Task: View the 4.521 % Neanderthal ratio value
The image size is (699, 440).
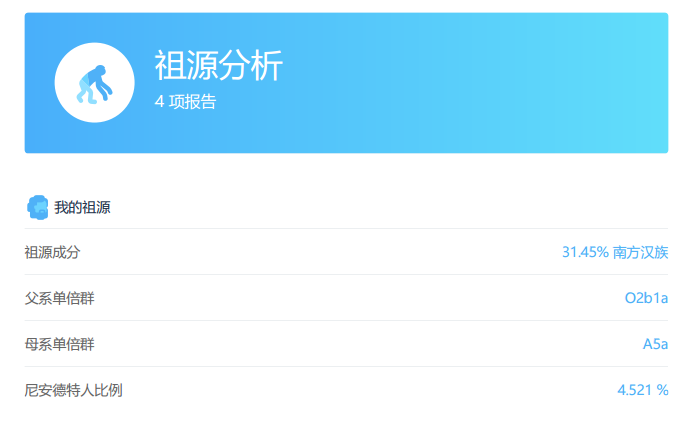Action: pyautogui.click(x=643, y=390)
